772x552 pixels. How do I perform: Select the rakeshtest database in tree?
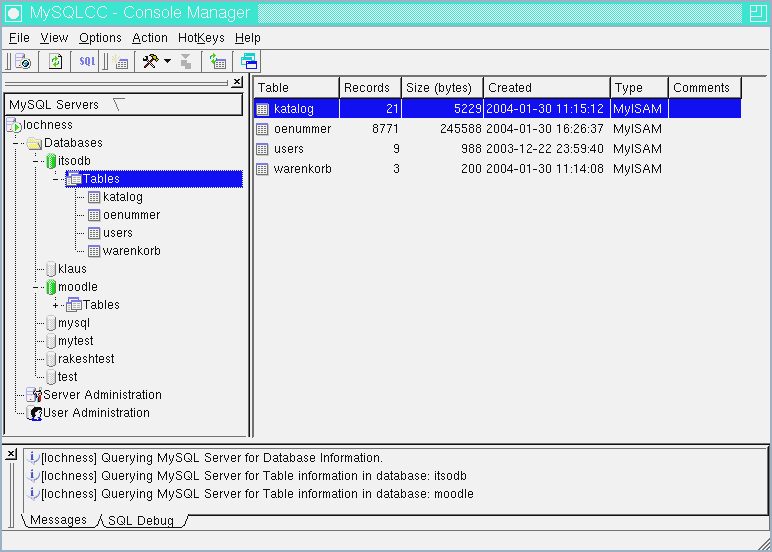[x=86, y=359]
